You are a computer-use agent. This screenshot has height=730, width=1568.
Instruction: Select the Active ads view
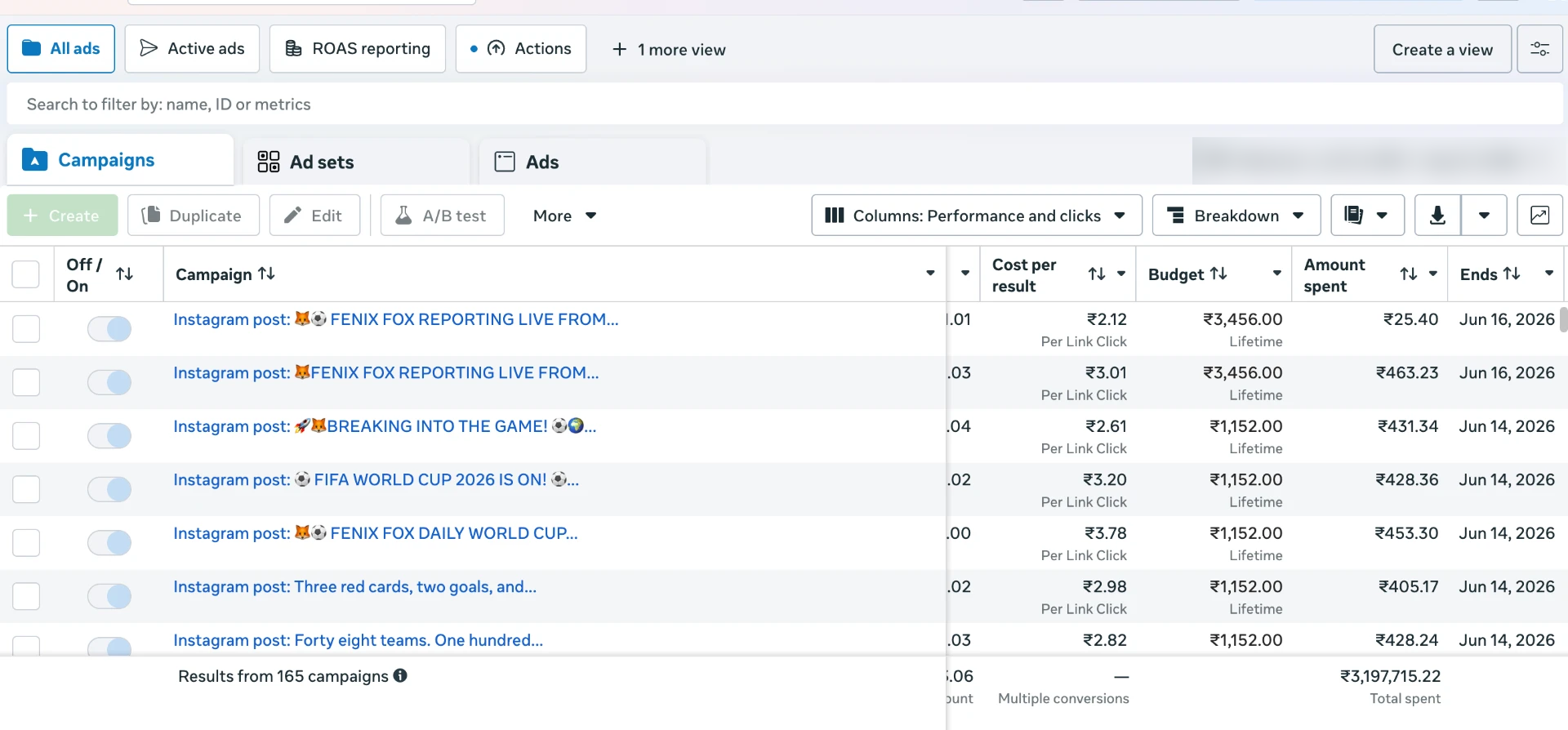[192, 49]
